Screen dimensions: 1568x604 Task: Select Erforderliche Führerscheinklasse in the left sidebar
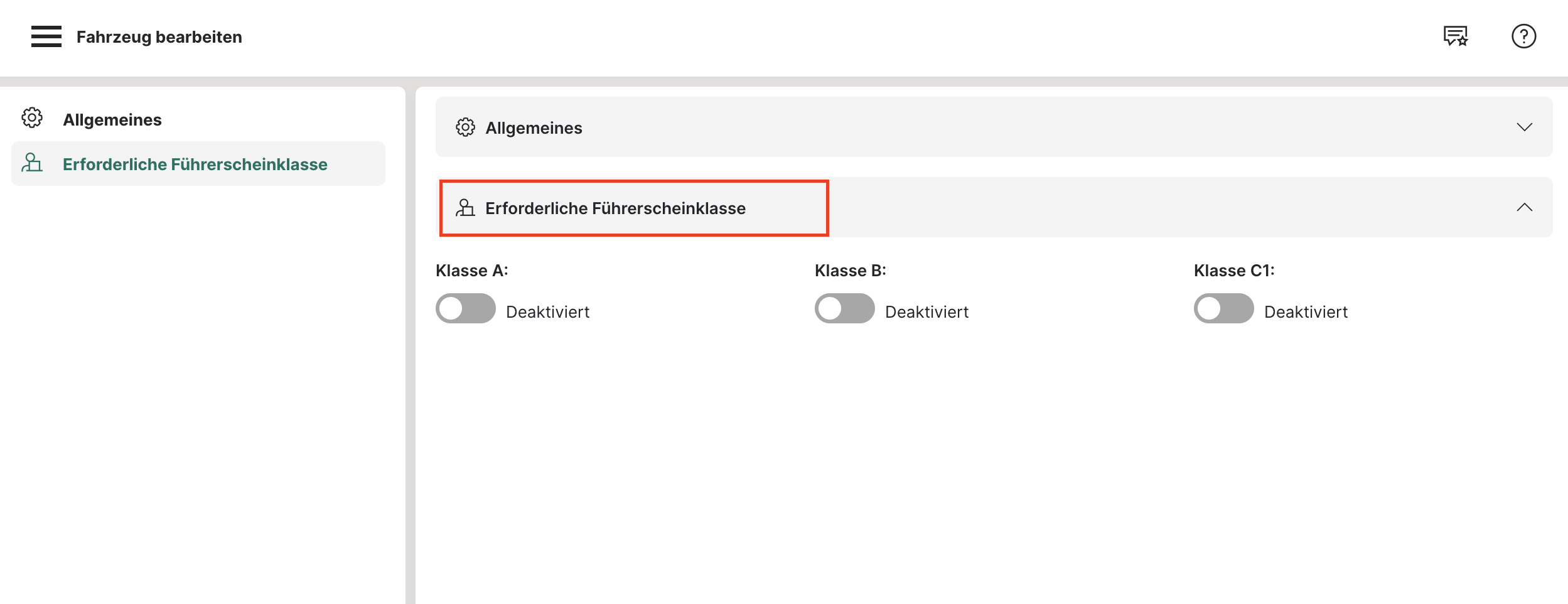click(195, 164)
